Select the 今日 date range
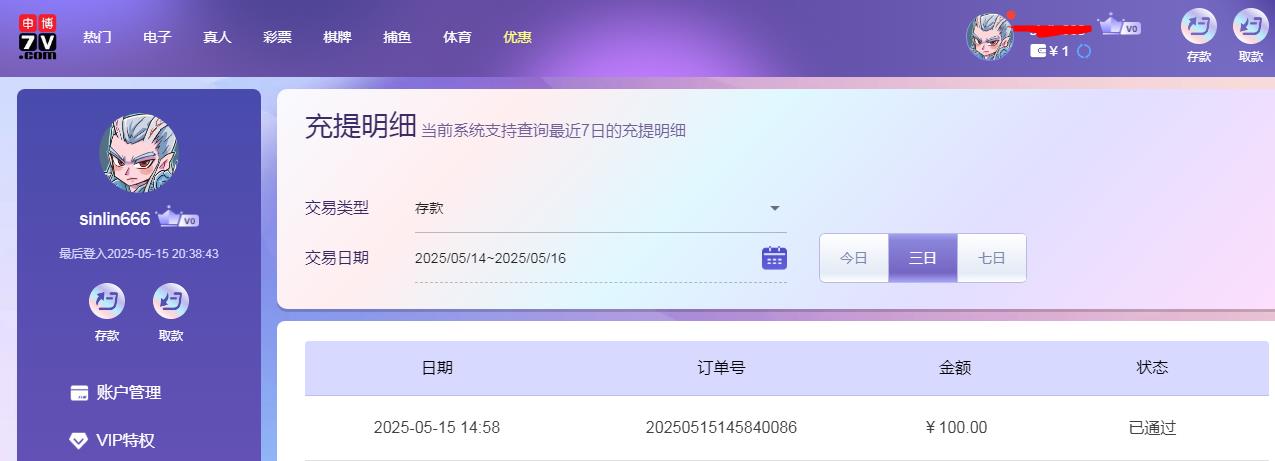This screenshot has height=461, width=1275. click(854, 258)
